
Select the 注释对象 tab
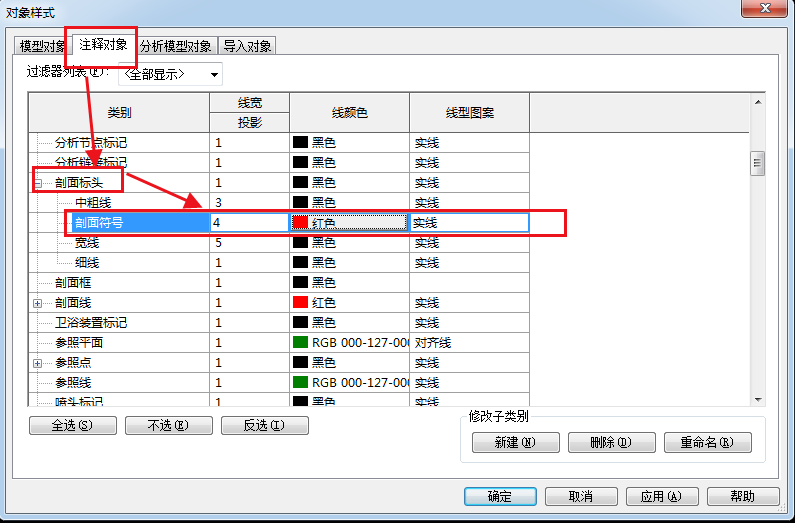pyautogui.click(x=103, y=45)
